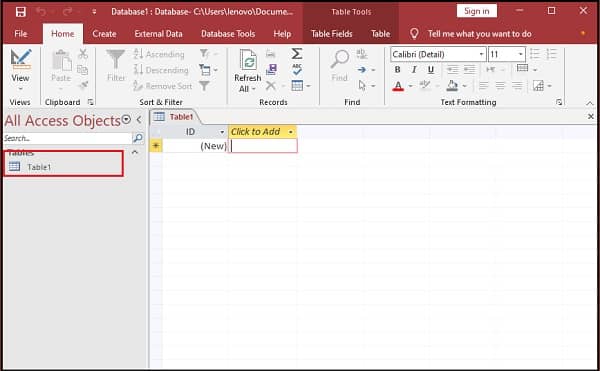This screenshot has height=371, width=600.
Task: Collapse the Tables group chevron
Action: pyautogui.click(x=135, y=152)
